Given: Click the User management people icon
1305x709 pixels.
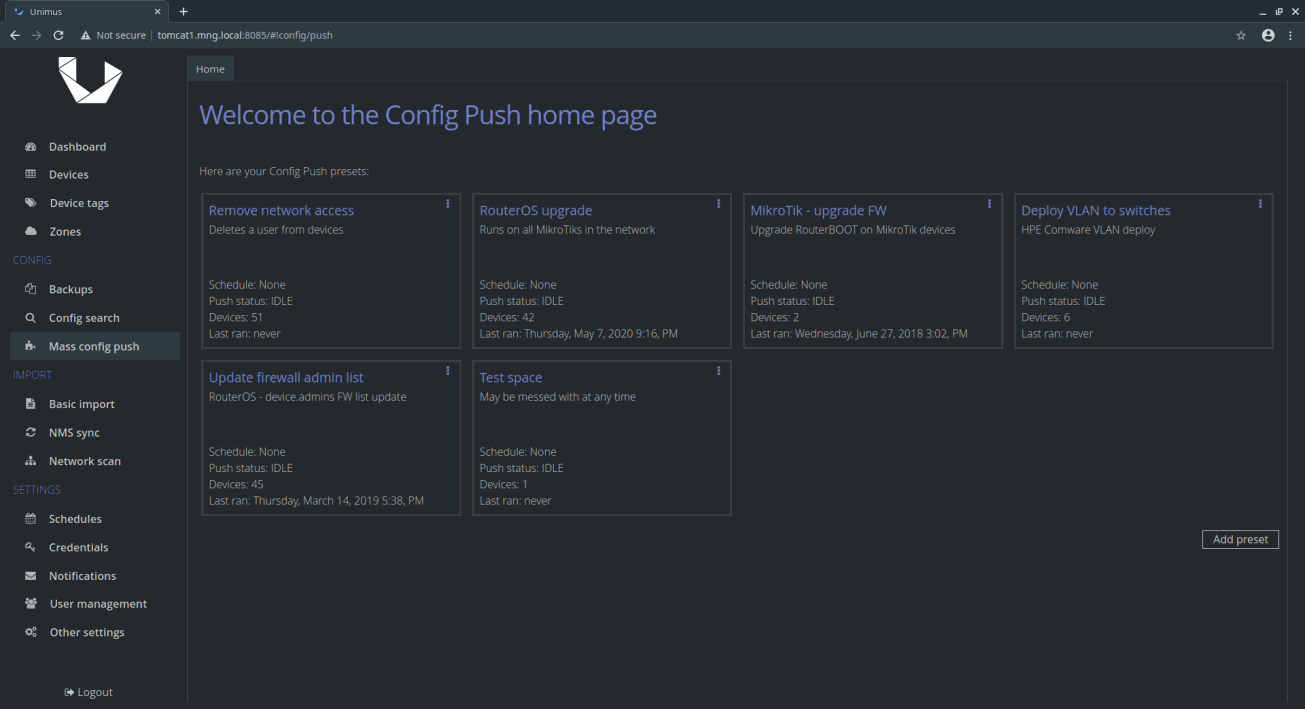Looking at the screenshot, I should pyautogui.click(x=30, y=604).
